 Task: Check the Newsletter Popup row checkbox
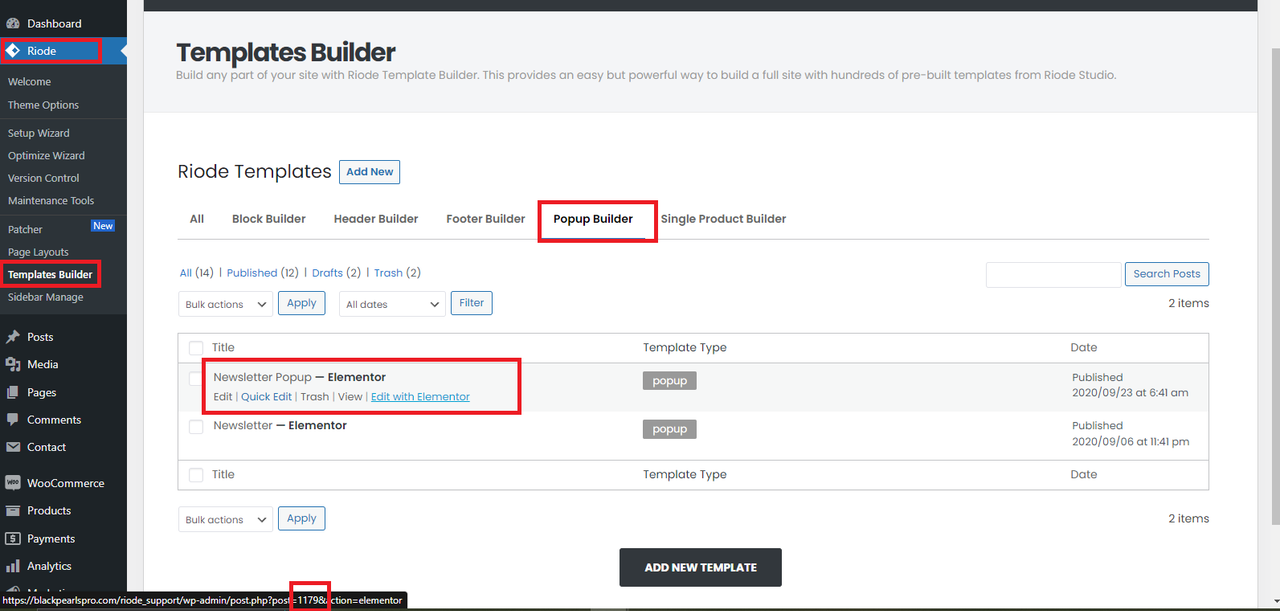point(196,378)
